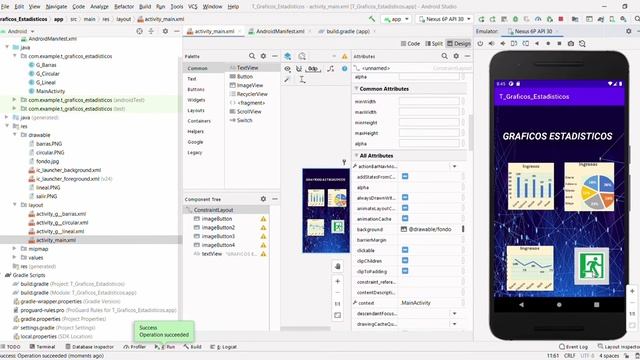The width and height of the screenshot is (640, 360).
Task: Toggle the View Options eye icon
Action: [287, 69]
